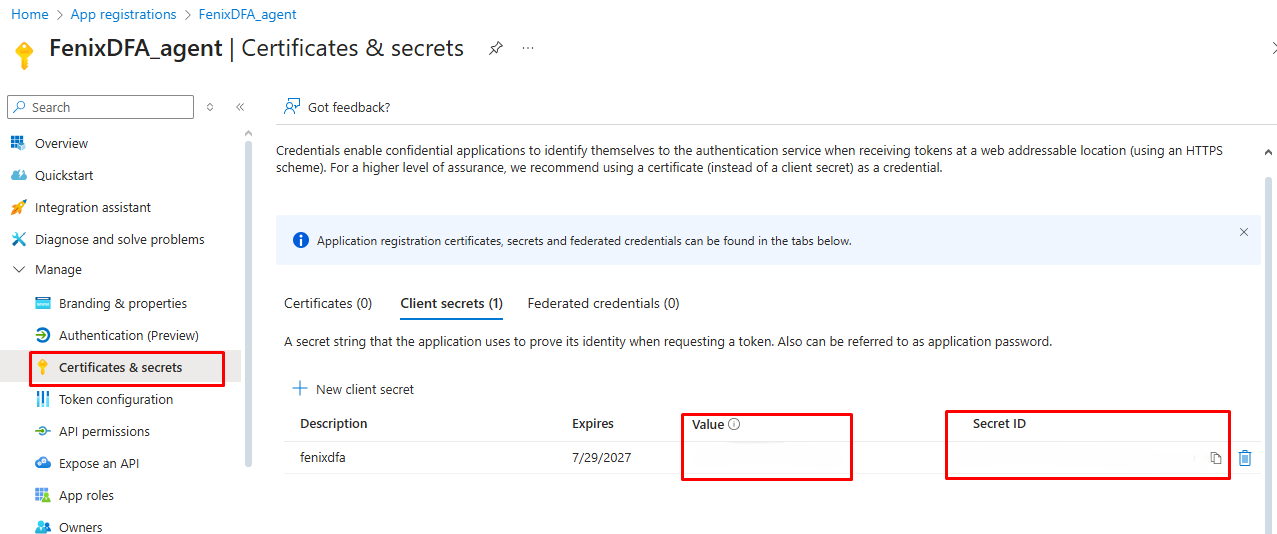The image size is (1277, 534).
Task: Collapse the credentials description chevron
Action: click(x=1268, y=152)
